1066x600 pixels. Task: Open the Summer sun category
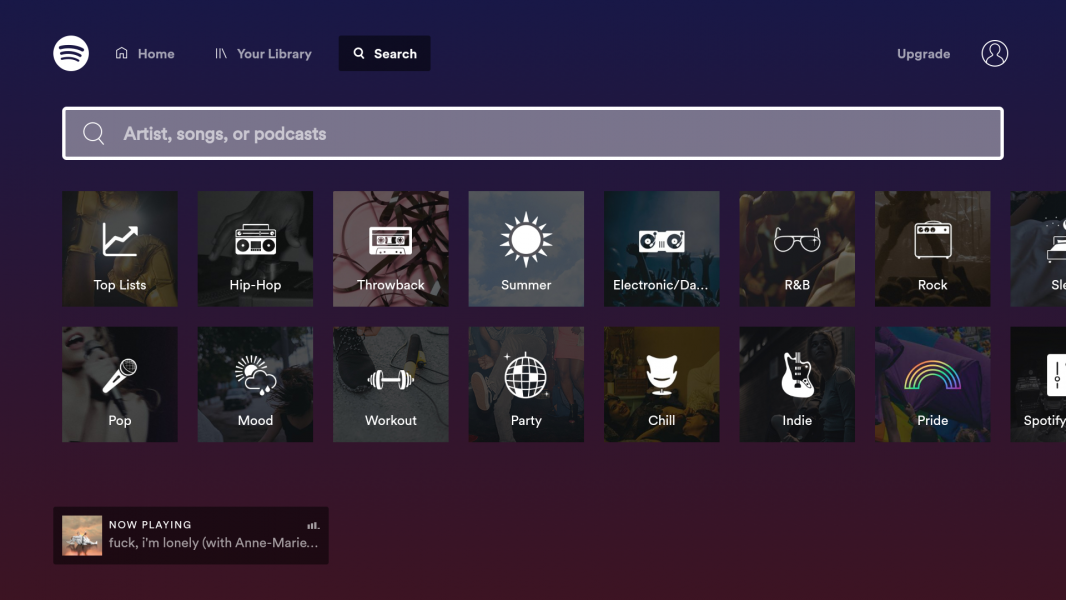526,249
